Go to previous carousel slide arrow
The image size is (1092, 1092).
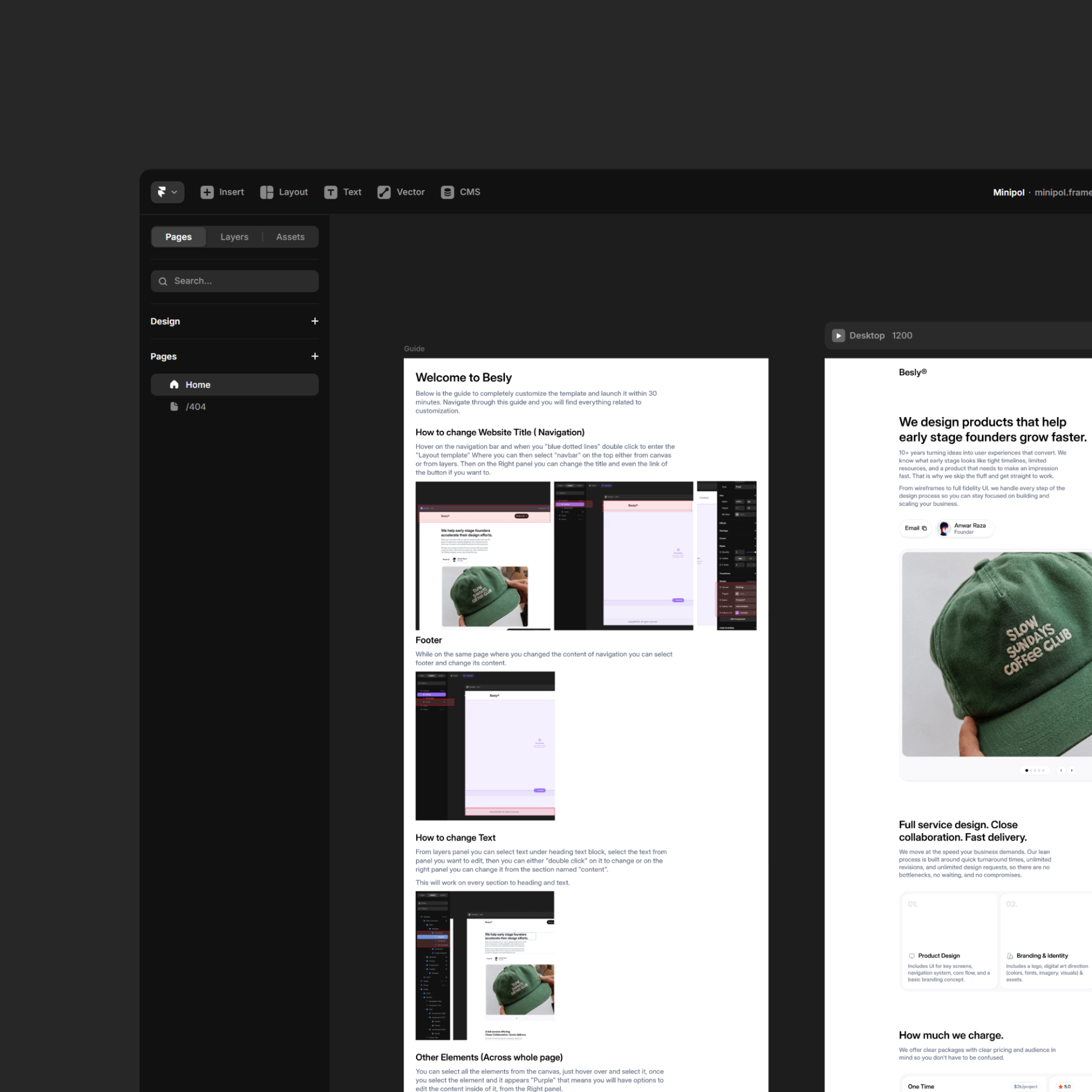(1061, 770)
